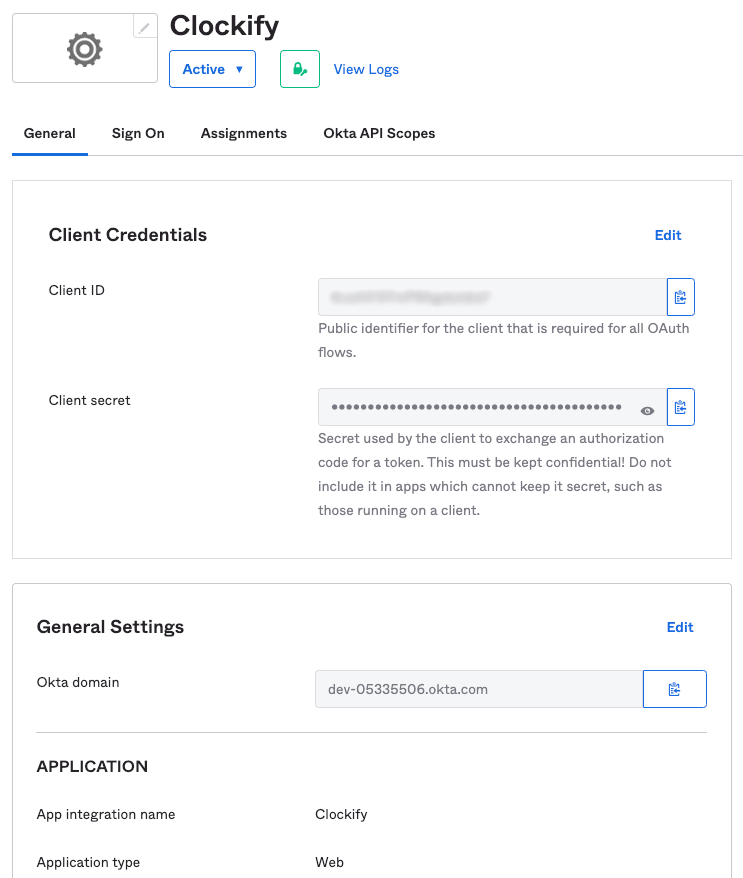The width and height of the screenshot is (743, 878).
Task: Switch to the Sign On tab
Action: (138, 133)
